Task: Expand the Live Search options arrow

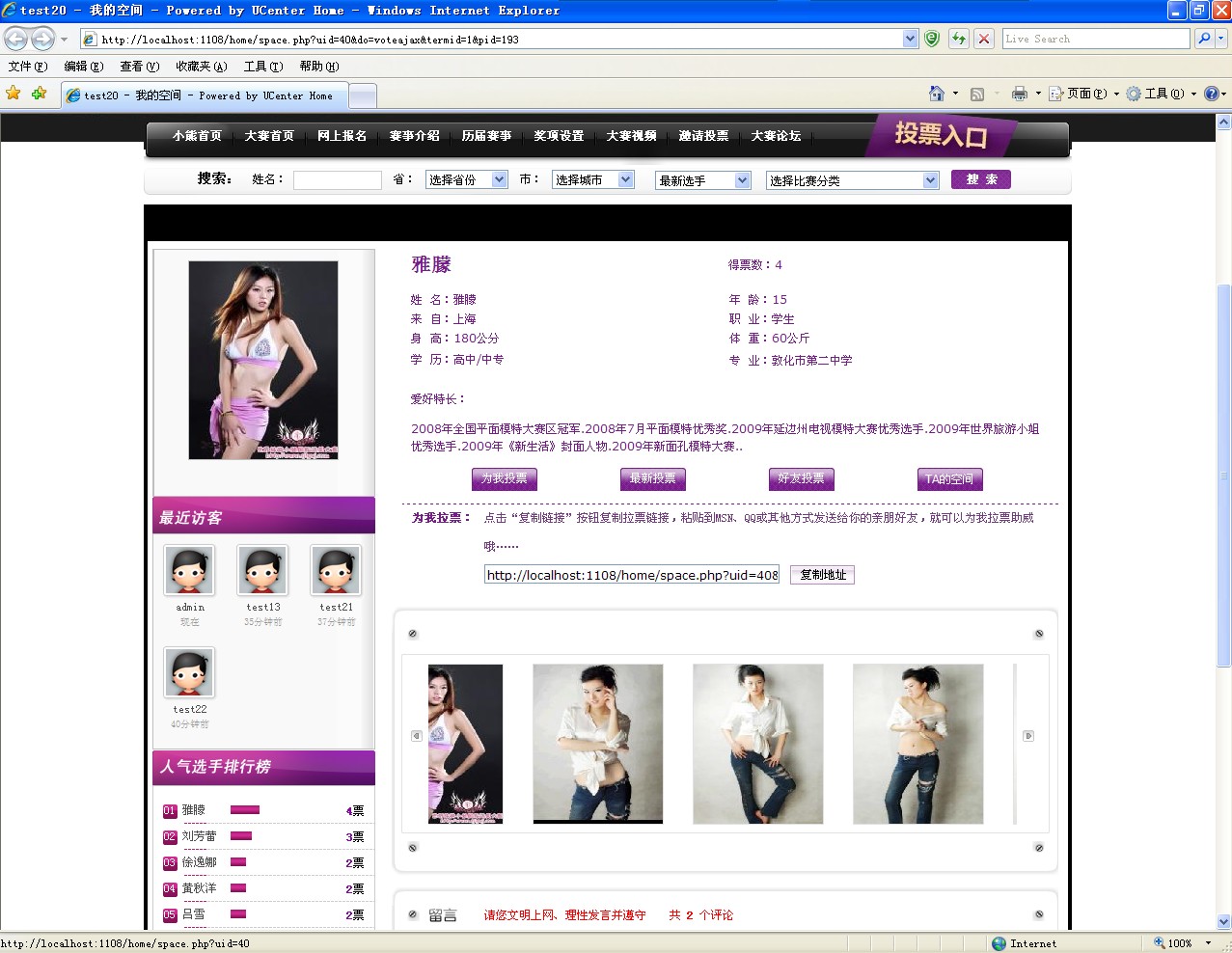Action: (x=1221, y=39)
